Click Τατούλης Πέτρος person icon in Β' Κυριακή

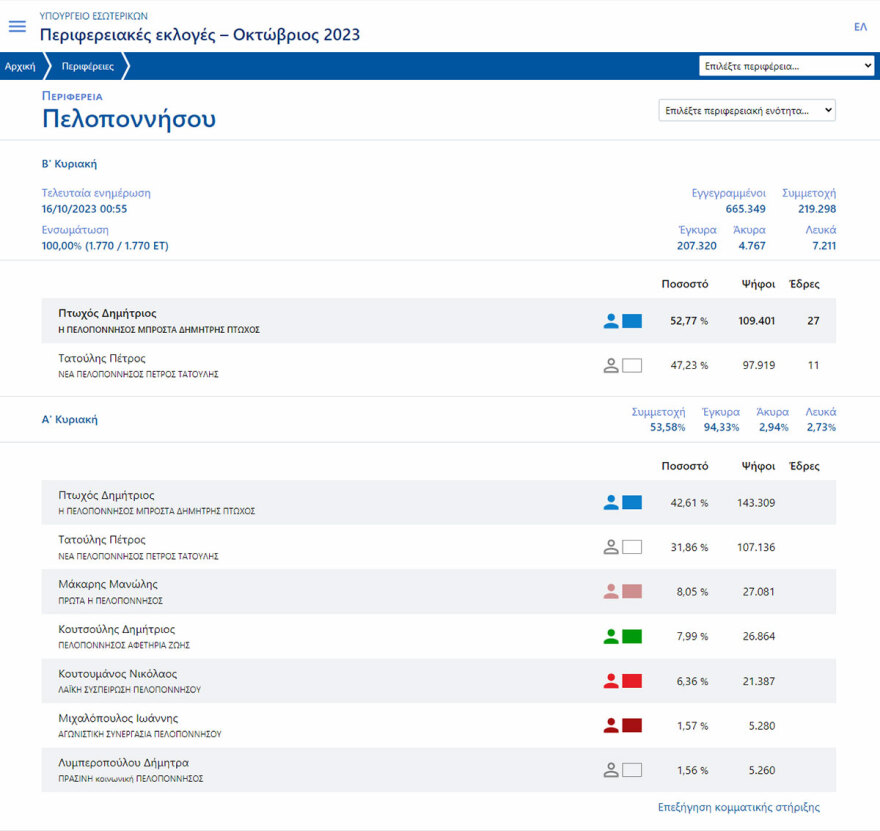(613, 364)
